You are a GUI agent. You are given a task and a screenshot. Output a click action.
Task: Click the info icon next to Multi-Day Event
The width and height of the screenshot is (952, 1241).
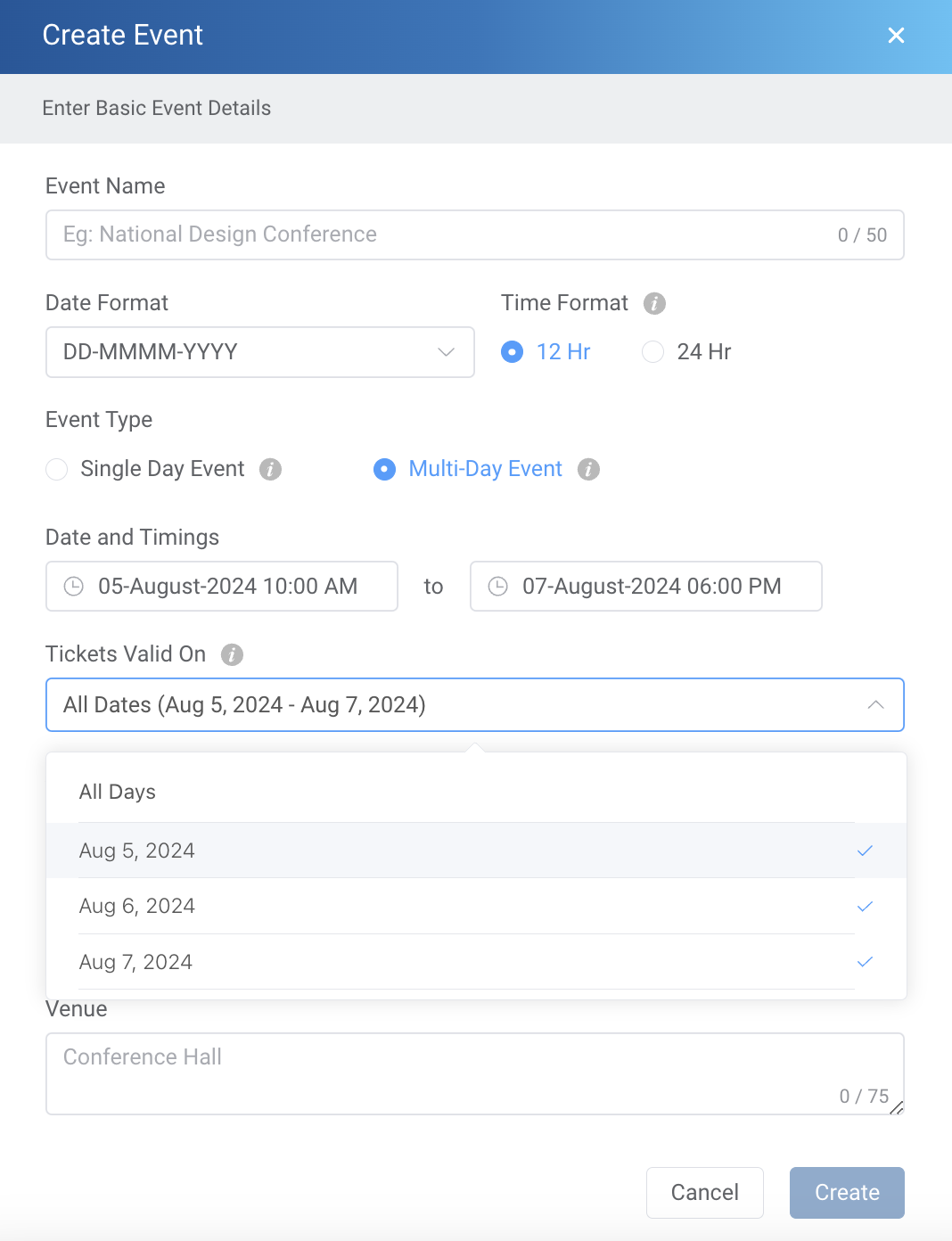588,469
